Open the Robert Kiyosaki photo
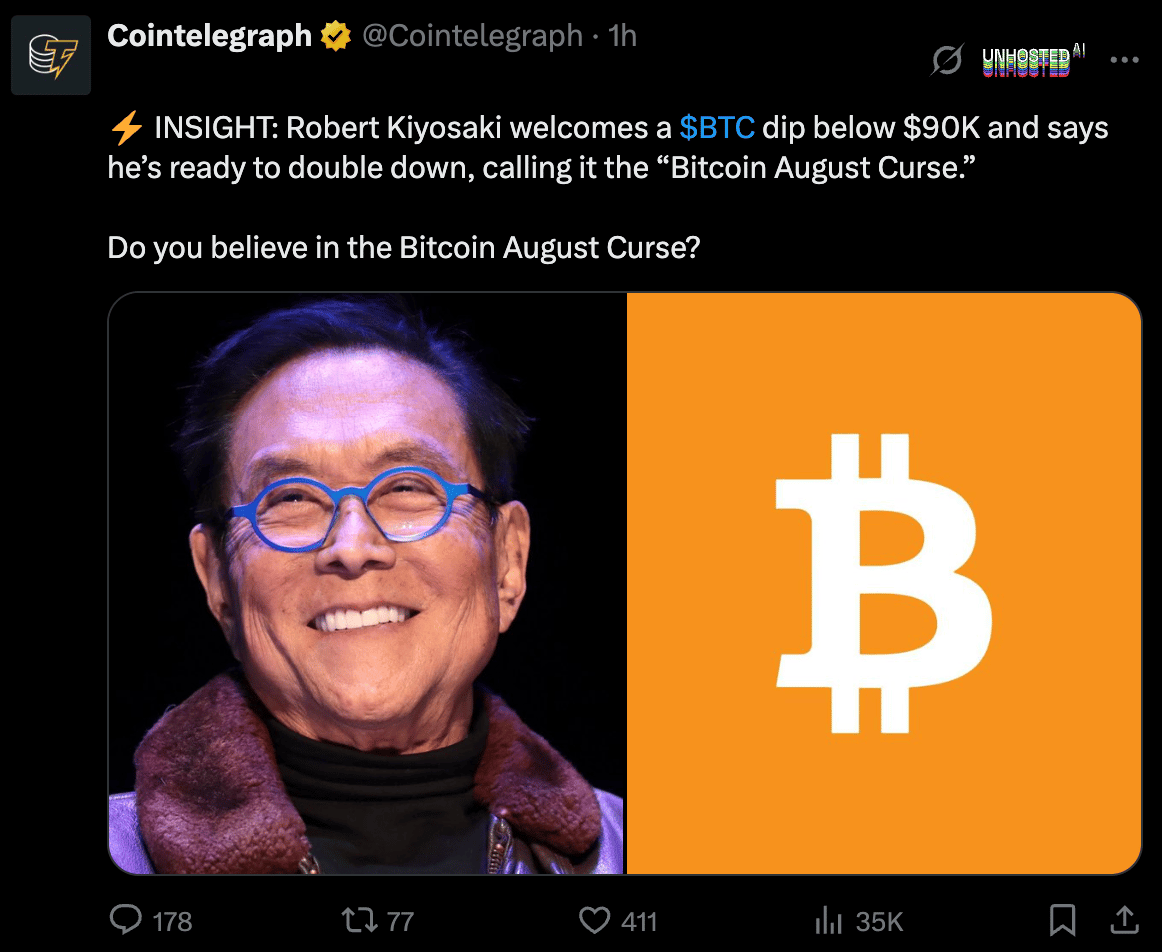The image size is (1162, 952). point(367,583)
